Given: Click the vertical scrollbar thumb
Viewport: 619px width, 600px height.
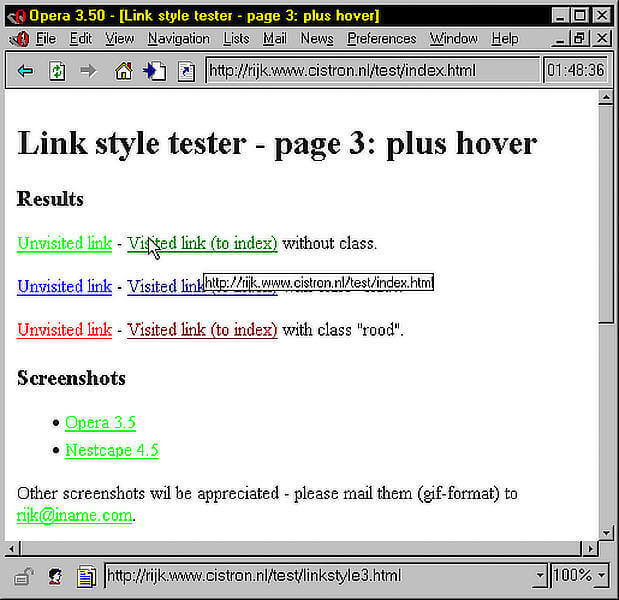Looking at the screenshot, I should point(606,214).
